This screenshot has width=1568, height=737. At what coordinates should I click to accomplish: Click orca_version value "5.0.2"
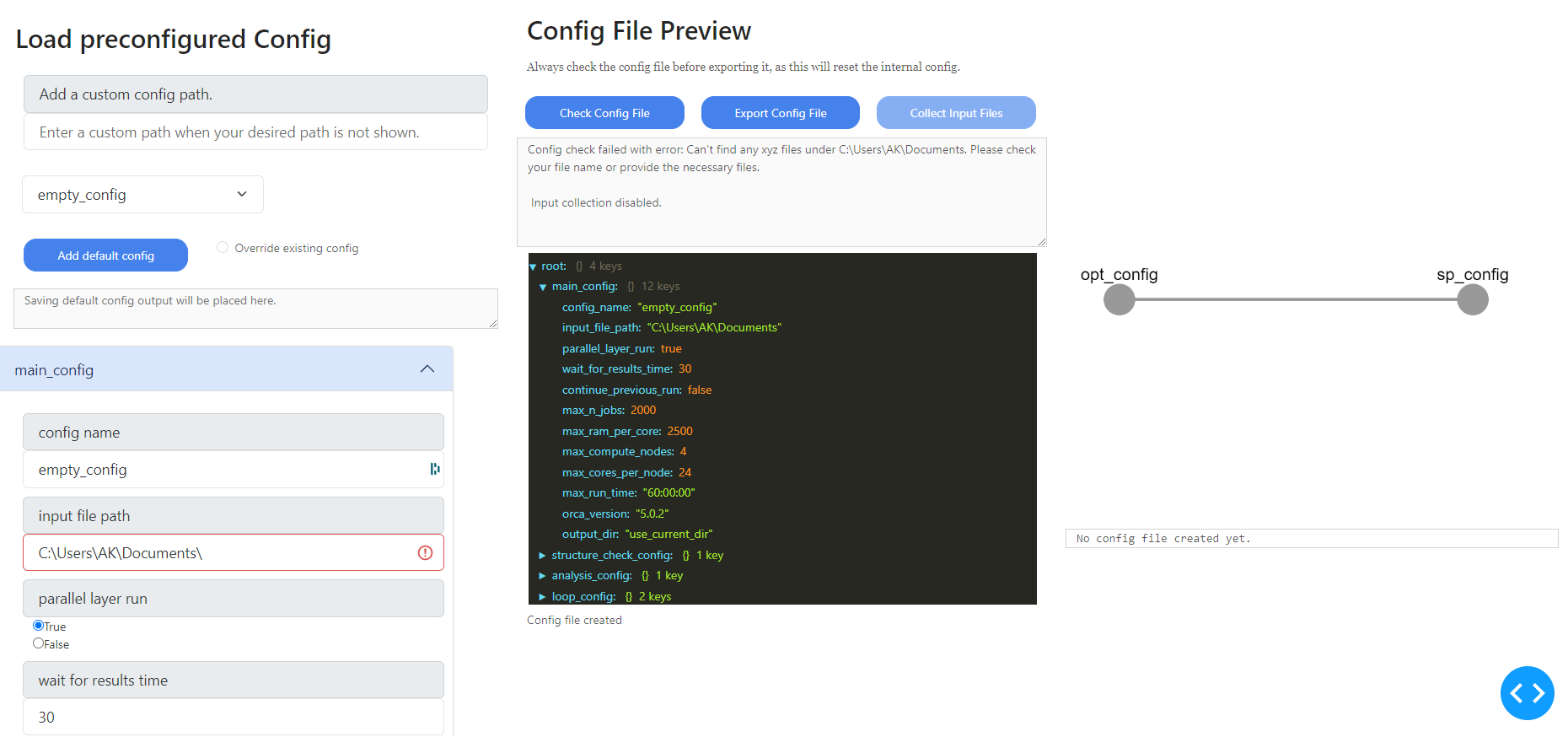pyautogui.click(x=652, y=514)
